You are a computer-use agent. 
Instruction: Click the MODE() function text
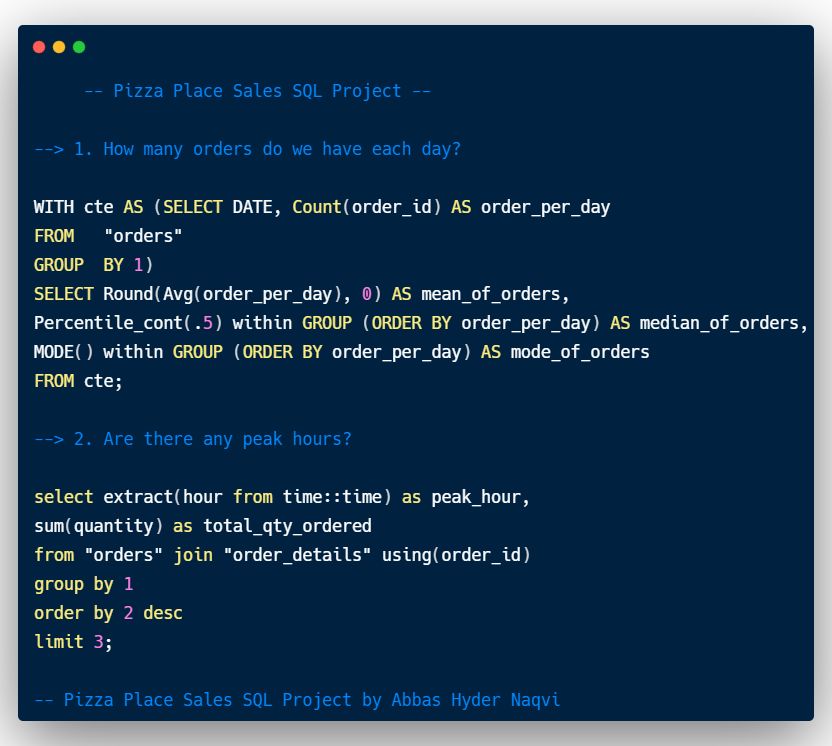tap(63, 352)
